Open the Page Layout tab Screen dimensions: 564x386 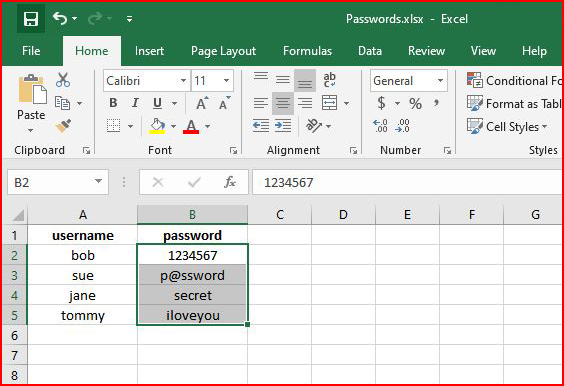pyautogui.click(x=223, y=51)
